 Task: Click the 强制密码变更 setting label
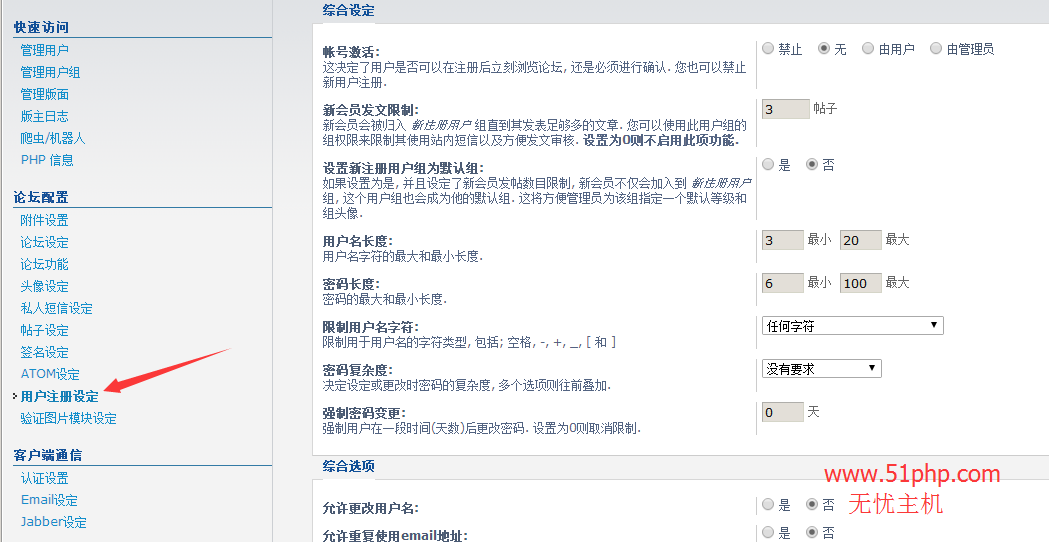click(x=365, y=414)
